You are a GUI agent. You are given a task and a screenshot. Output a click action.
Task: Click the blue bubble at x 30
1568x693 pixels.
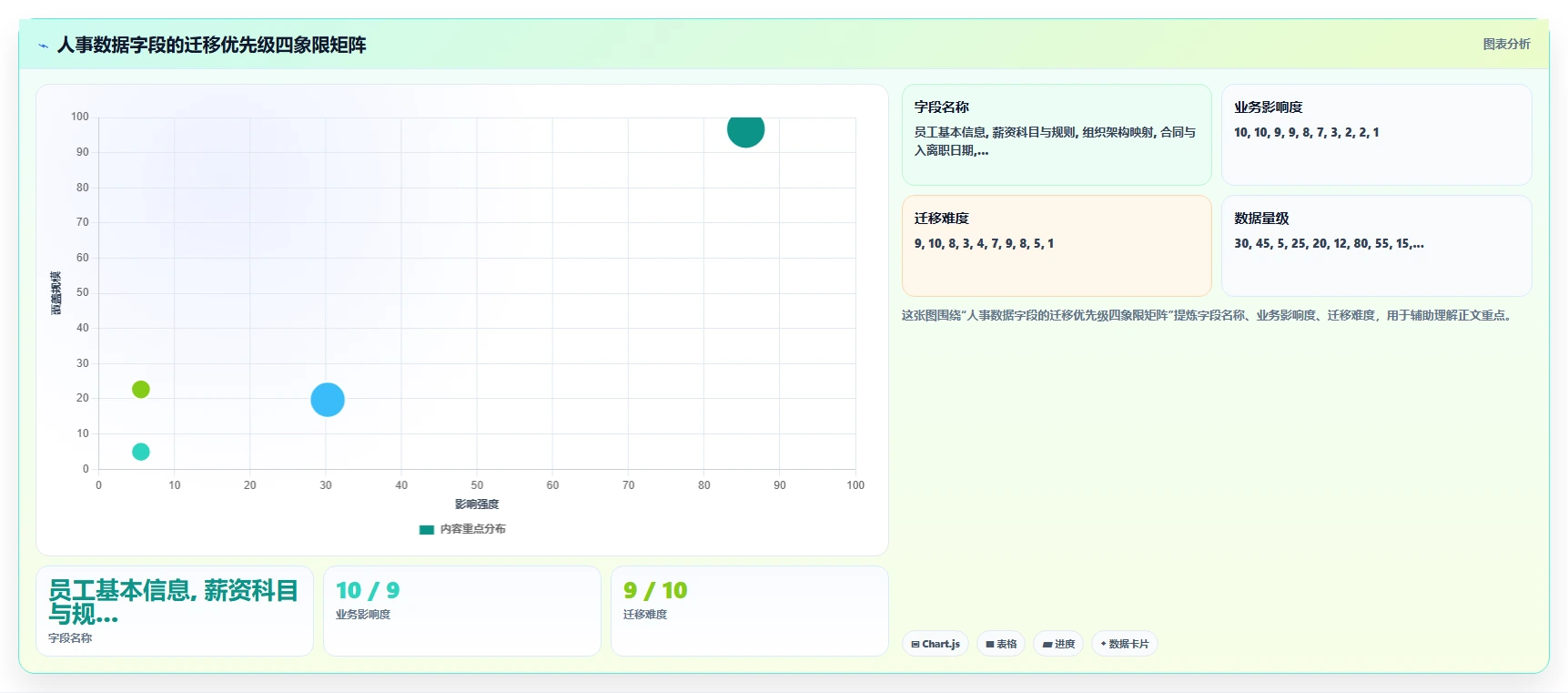(328, 399)
